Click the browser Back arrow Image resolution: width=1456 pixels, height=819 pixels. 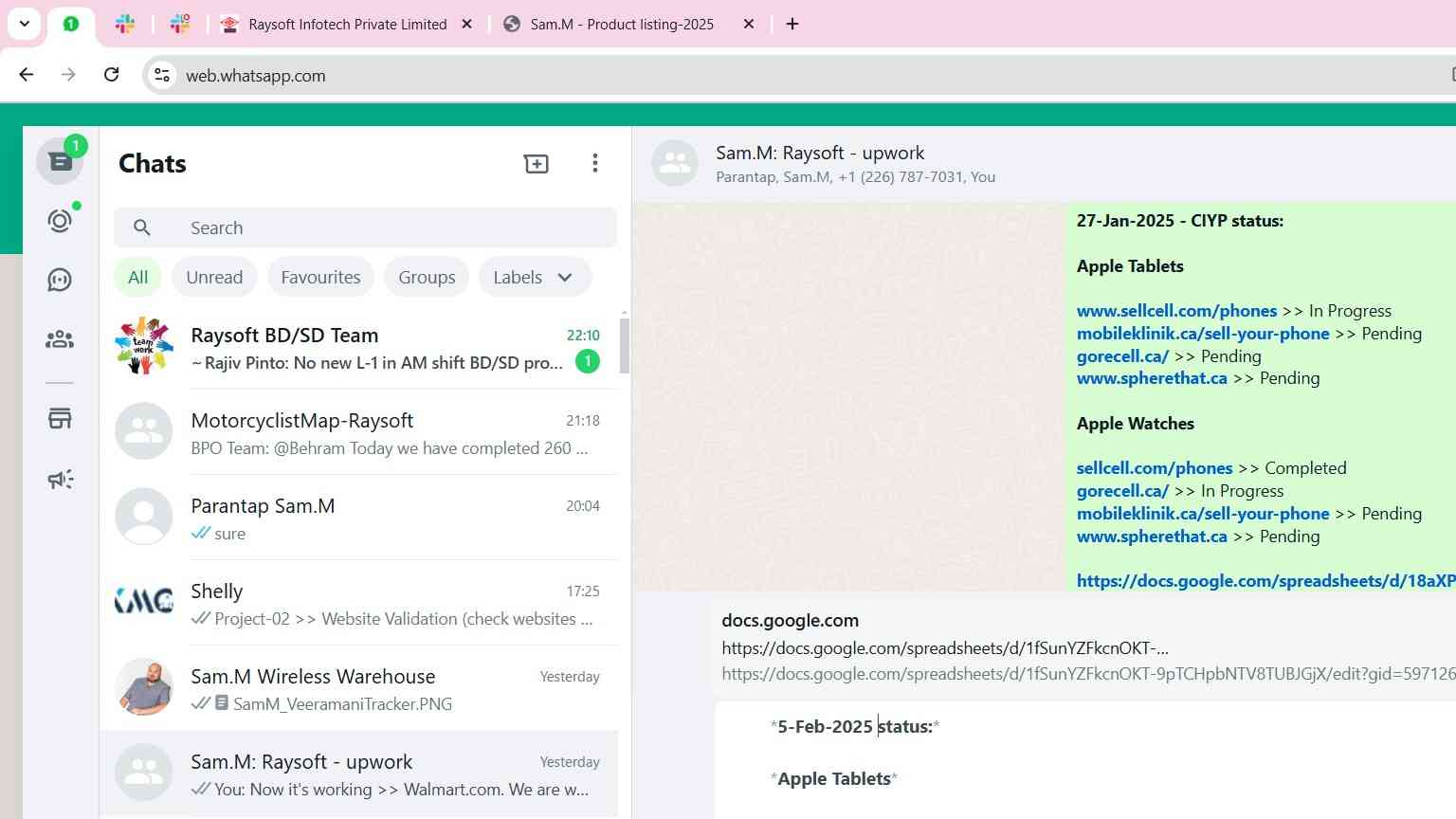click(x=27, y=75)
